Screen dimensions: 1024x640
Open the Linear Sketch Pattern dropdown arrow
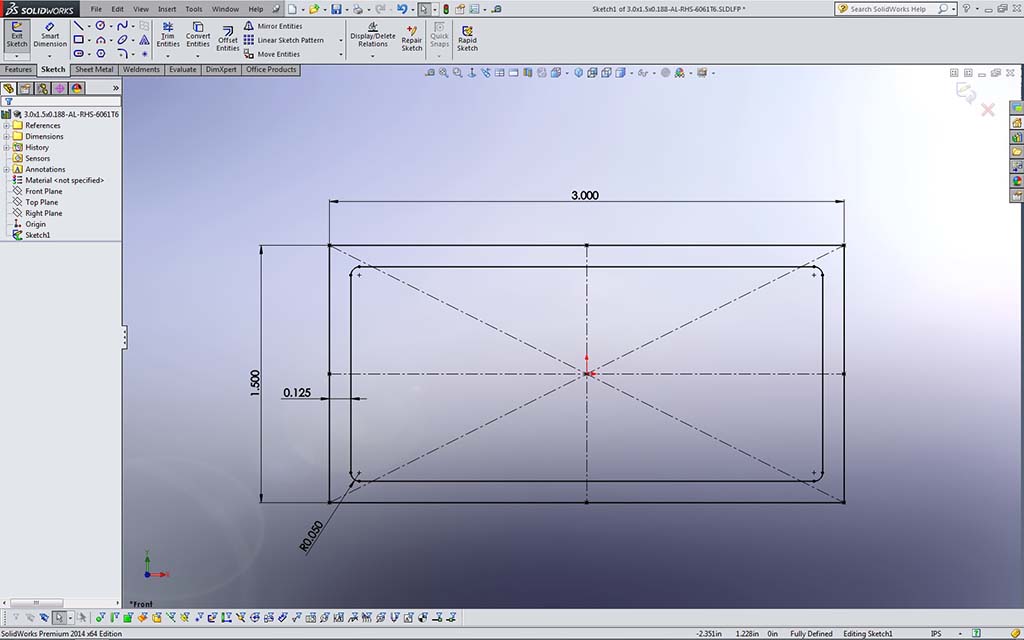click(341, 41)
